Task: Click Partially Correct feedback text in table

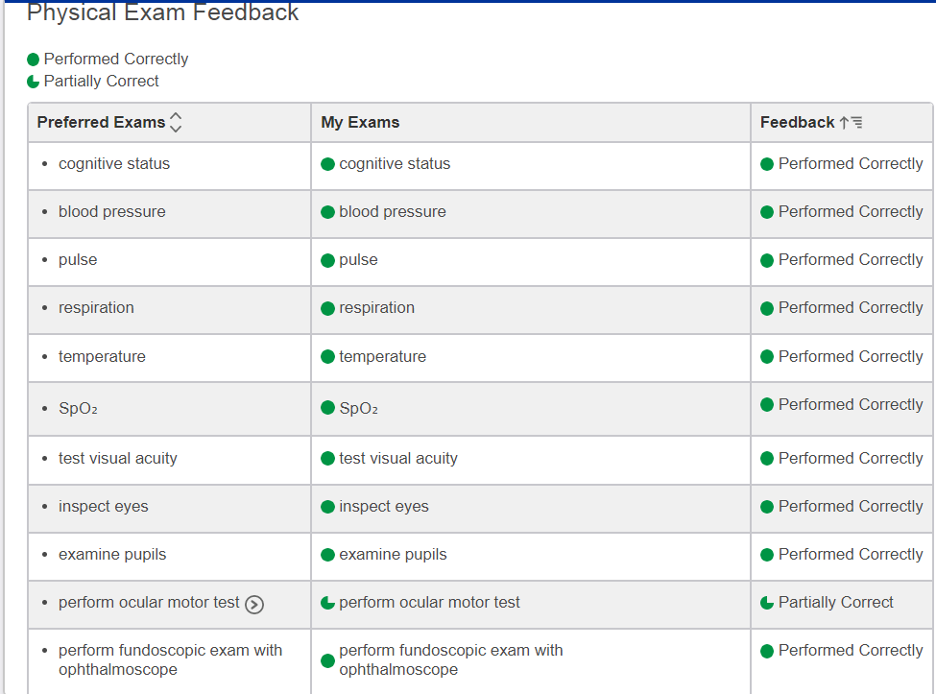Action: [x=836, y=602]
